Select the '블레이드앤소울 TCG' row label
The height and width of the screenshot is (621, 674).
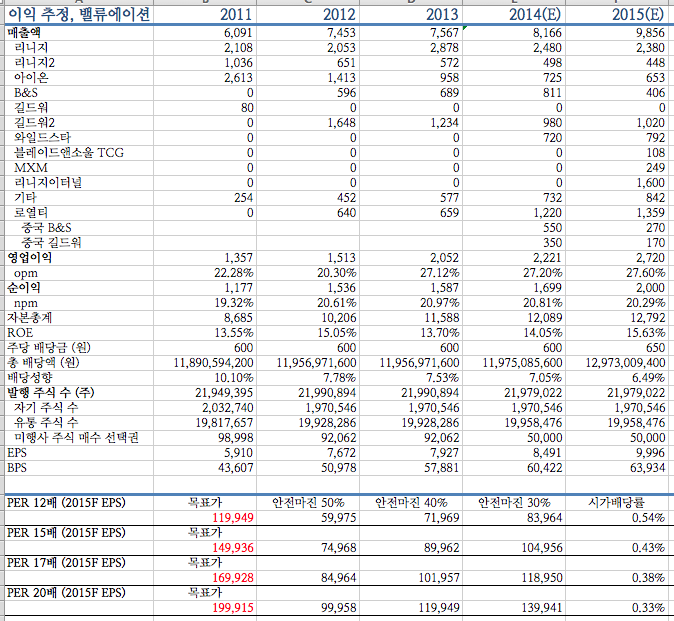coord(69,153)
